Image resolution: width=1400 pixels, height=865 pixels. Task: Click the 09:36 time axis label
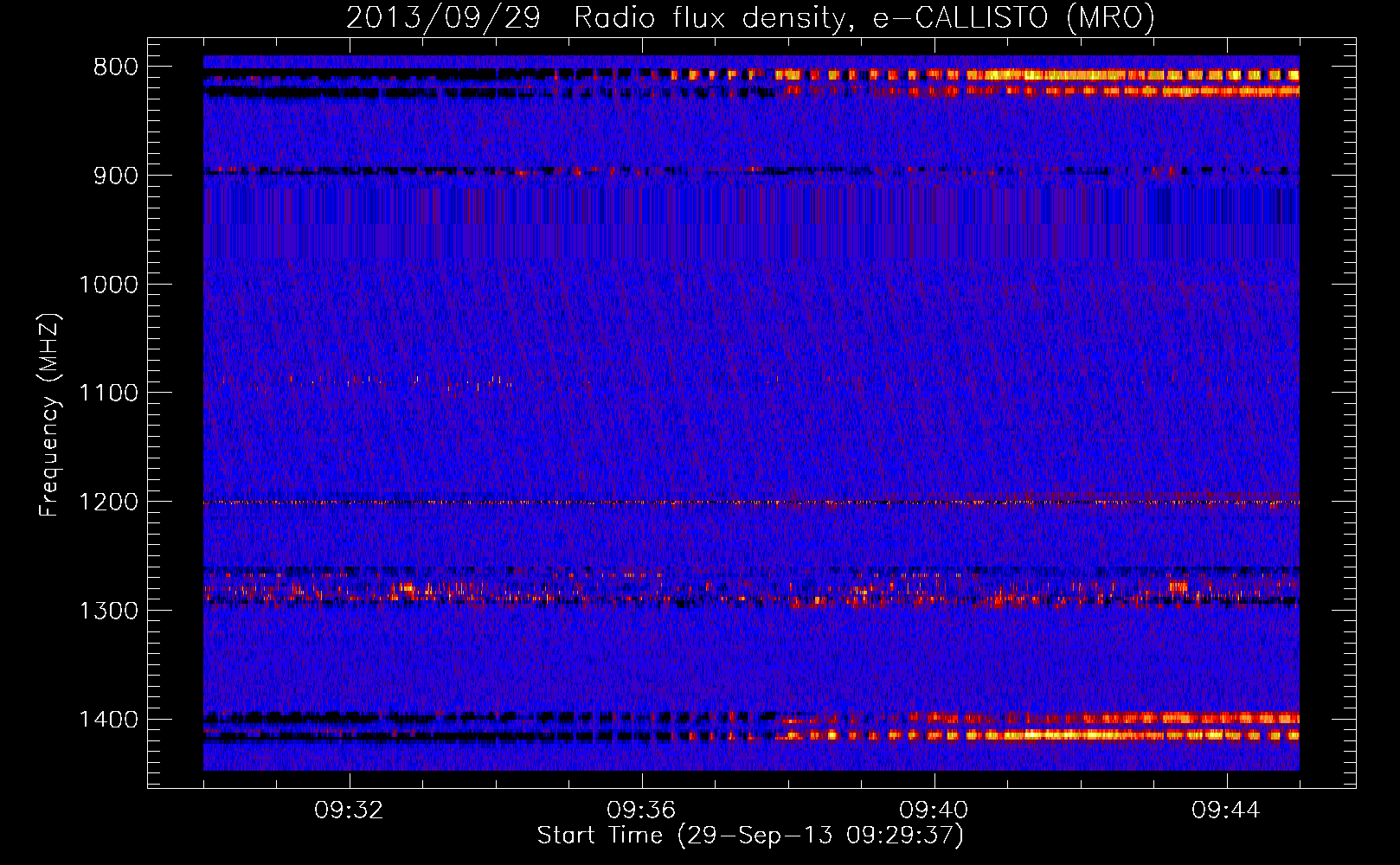tap(641, 811)
